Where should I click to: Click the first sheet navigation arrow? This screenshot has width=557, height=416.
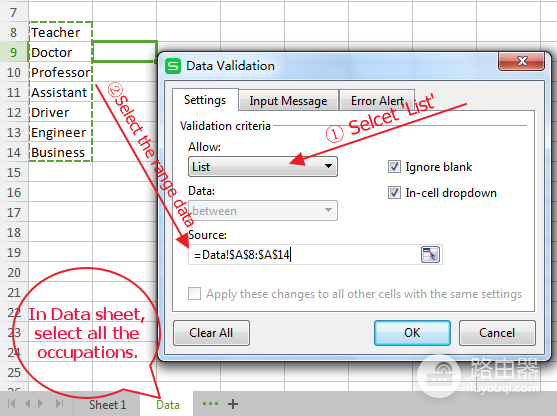click(x=11, y=404)
